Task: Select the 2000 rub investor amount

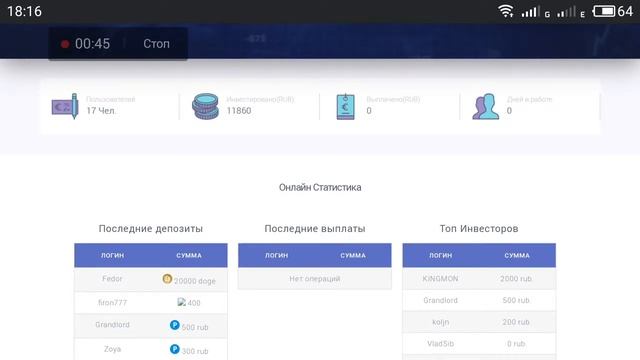Action: pyautogui.click(x=516, y=279)
